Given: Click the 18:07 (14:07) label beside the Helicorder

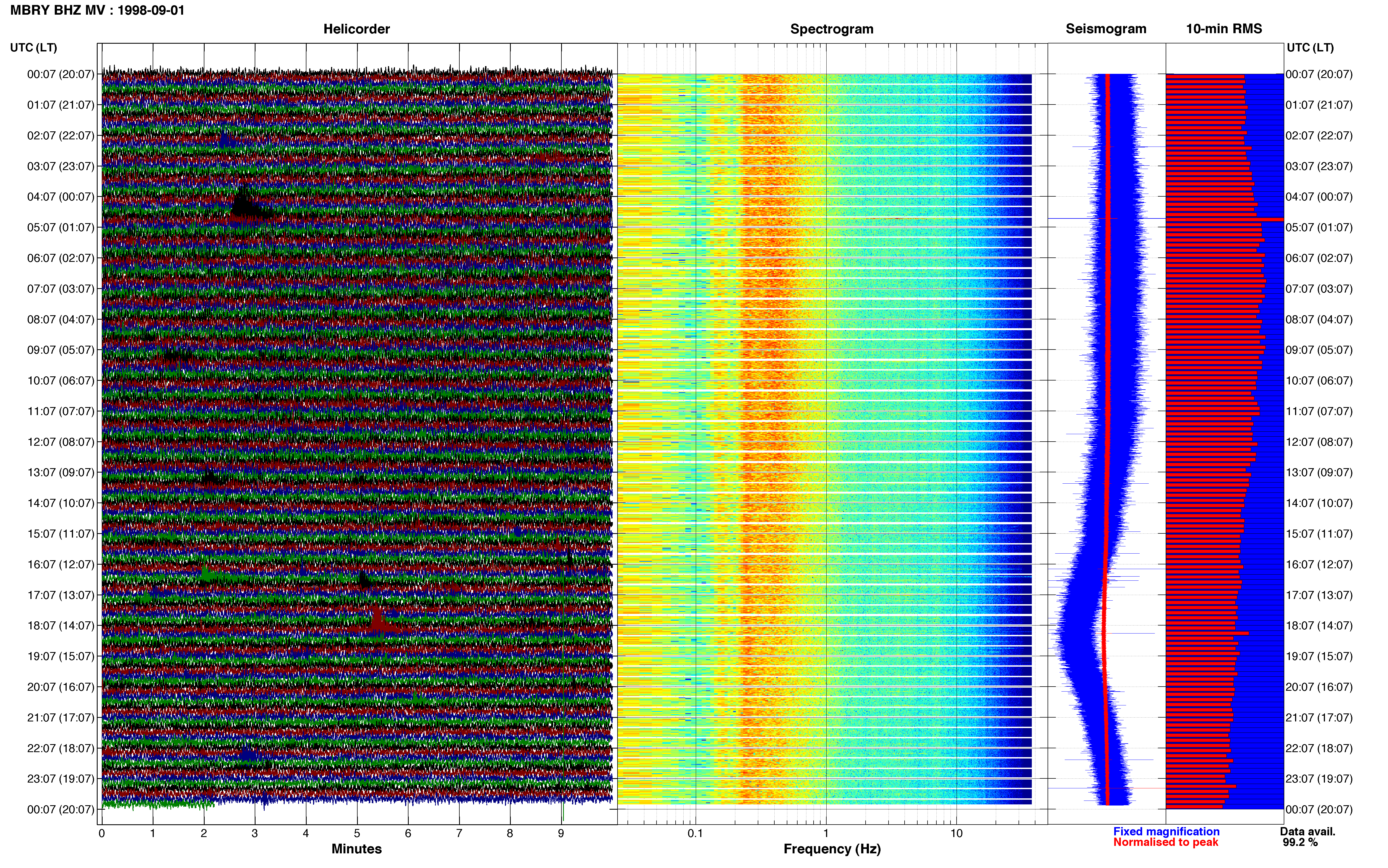Looking at the screenshot, I should point(60,626).
